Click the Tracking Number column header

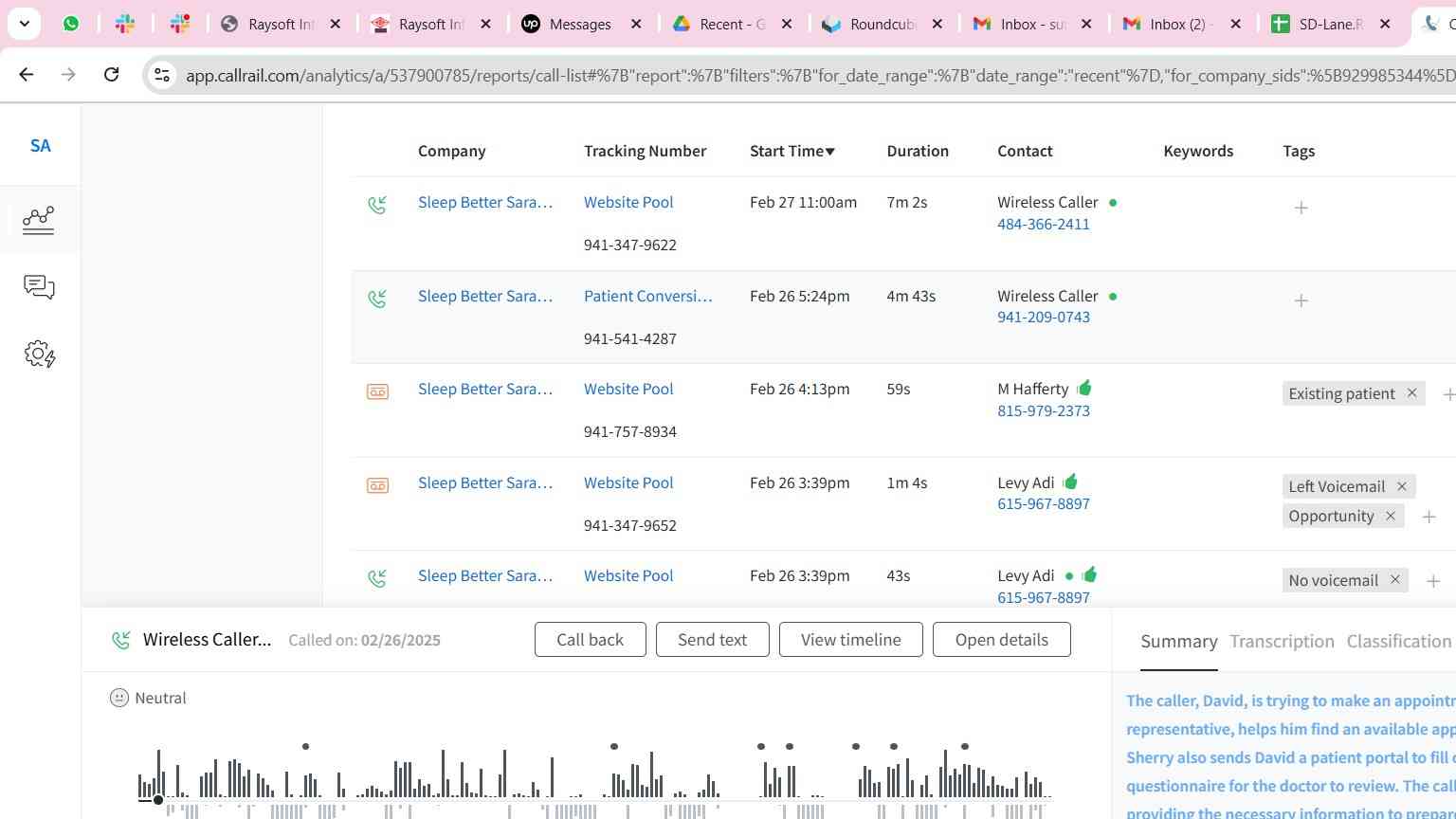(x=645, y=151)
